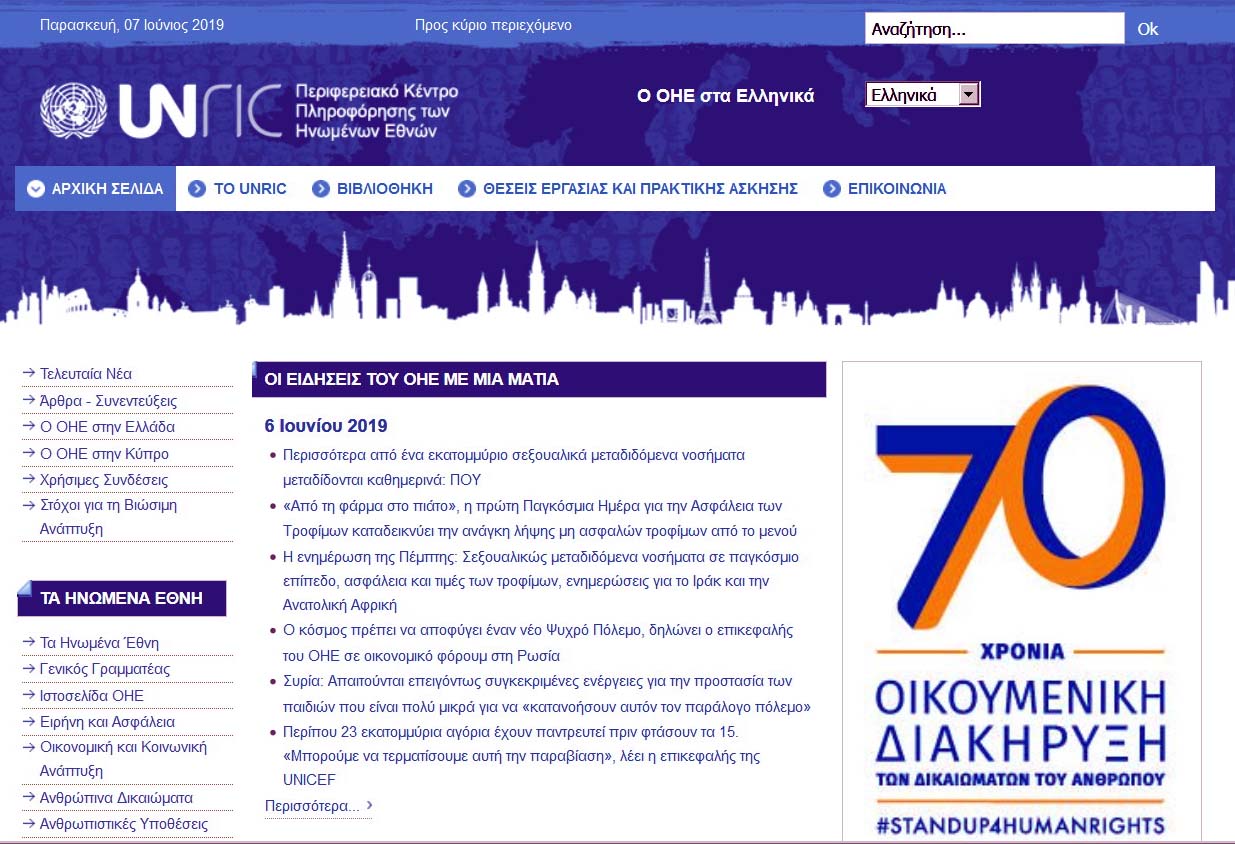The width and height of the screenshot is (1235, 844).
Task: Click Περισσότερα... more news link
Action: [312, 805]
